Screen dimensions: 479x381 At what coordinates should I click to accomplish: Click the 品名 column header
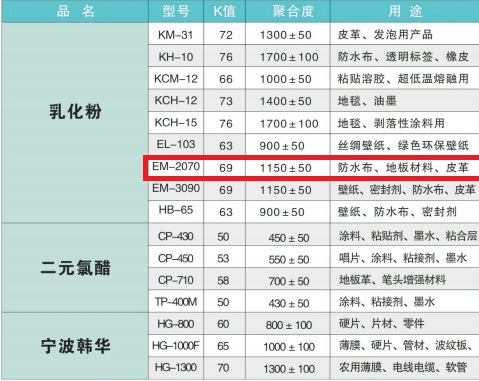click(75, 11)
